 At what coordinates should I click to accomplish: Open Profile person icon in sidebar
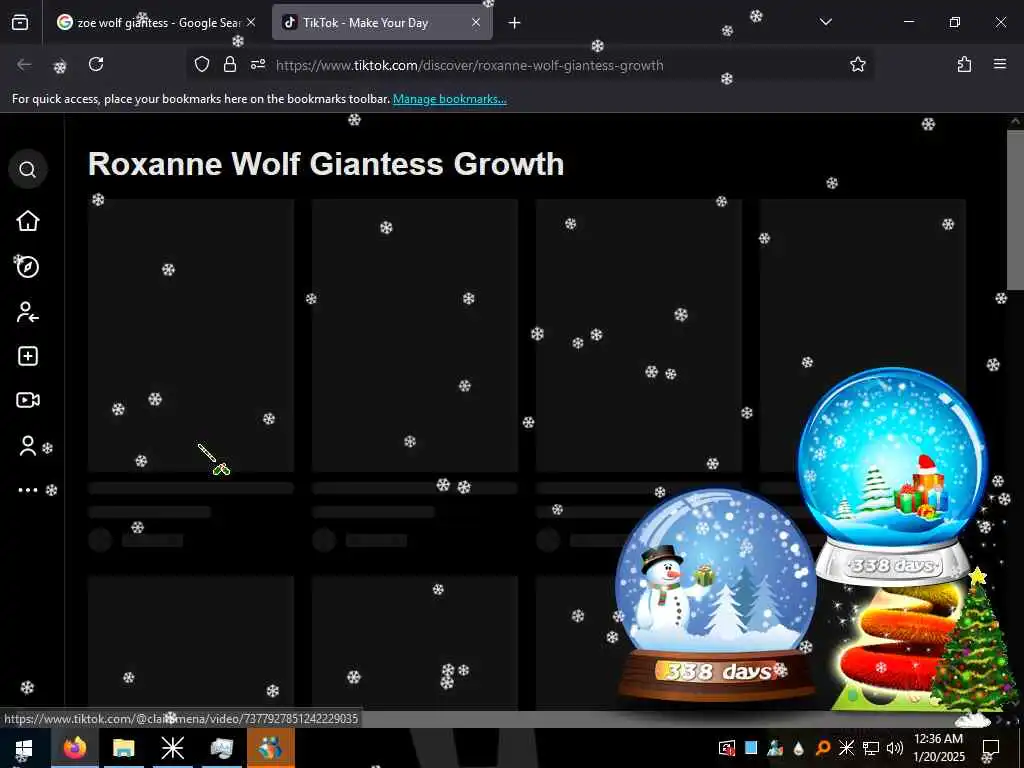point(27,446)
